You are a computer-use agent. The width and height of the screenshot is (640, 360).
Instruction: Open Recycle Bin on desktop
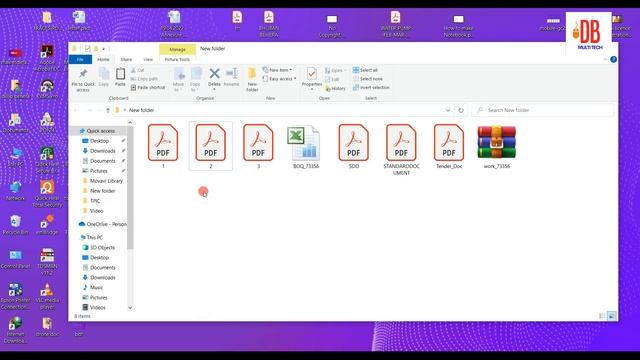pyautogui.click(x=16, y=224)
